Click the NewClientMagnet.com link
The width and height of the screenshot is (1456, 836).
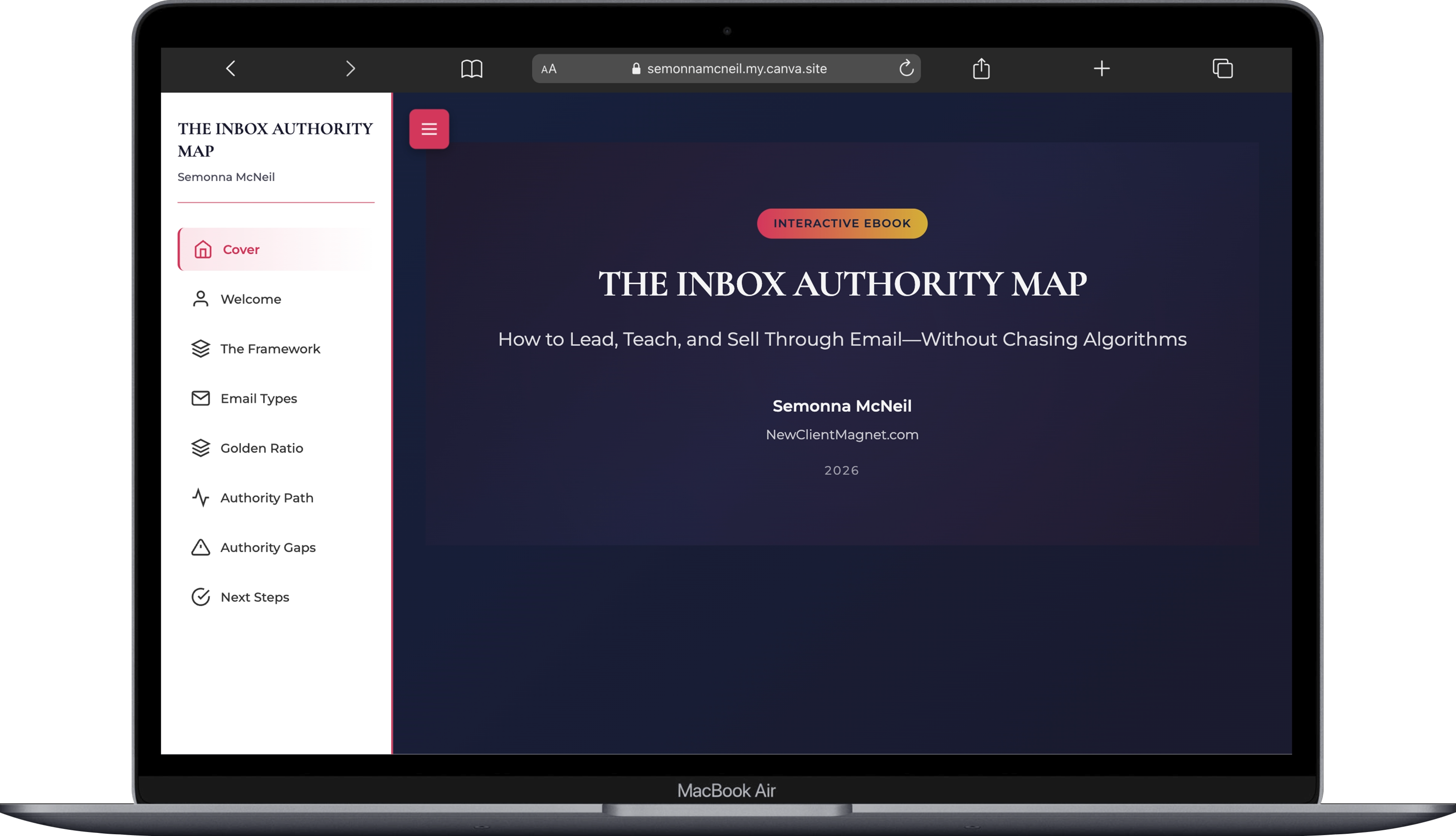[x=841, y=435]
